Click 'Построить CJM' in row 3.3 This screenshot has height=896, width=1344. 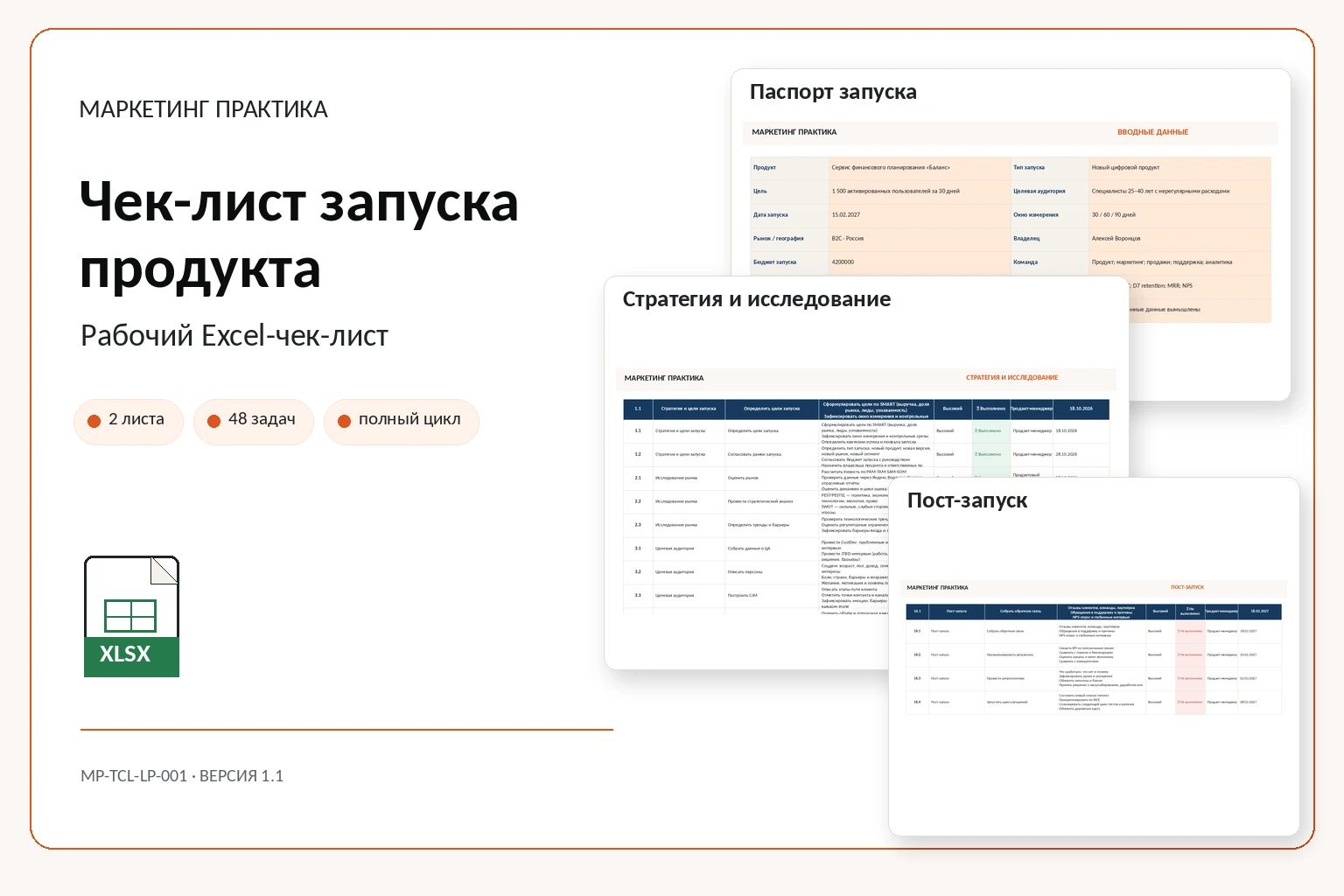coord(742,596)
